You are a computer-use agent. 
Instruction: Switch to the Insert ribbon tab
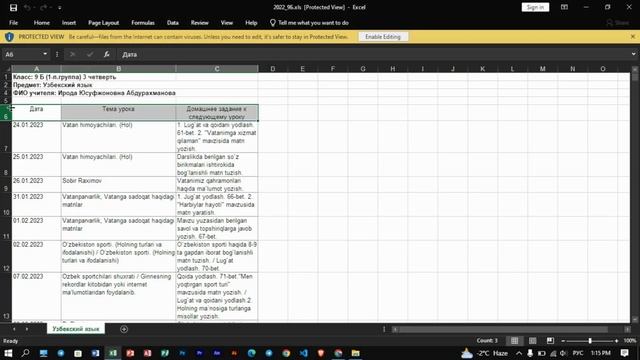[x=69, y=23]
